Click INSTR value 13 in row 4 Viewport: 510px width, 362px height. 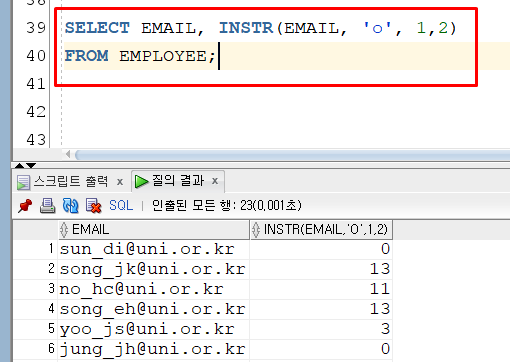pyautogui.click(x=321, y=309)
